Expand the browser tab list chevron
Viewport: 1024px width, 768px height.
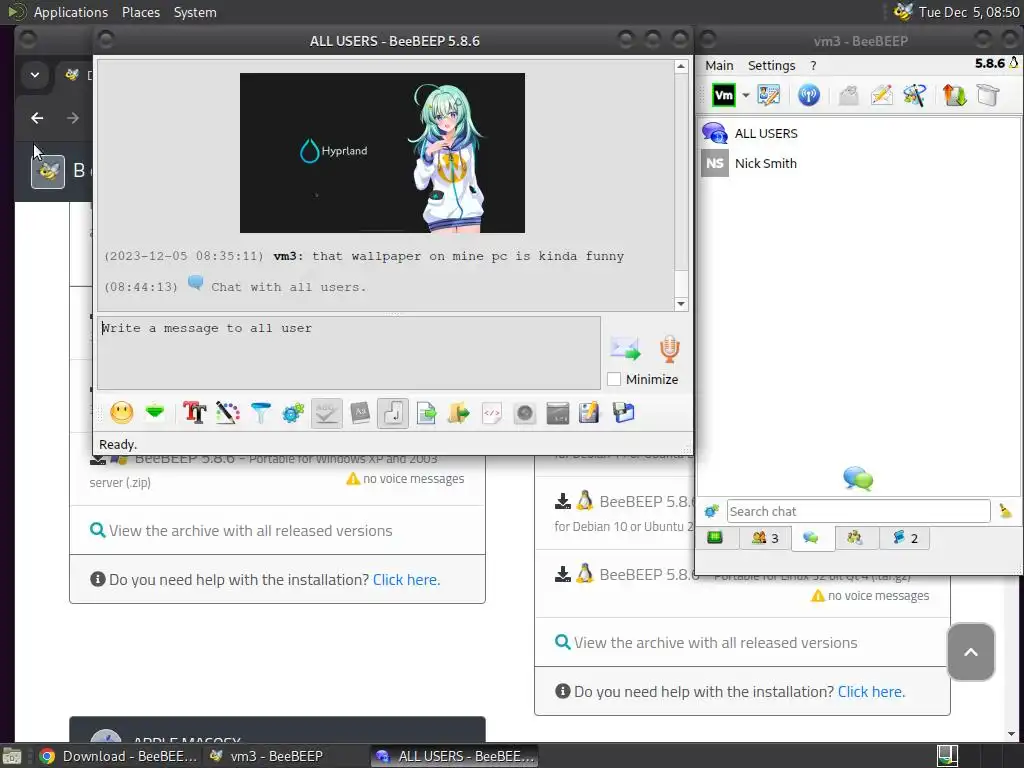35,75
